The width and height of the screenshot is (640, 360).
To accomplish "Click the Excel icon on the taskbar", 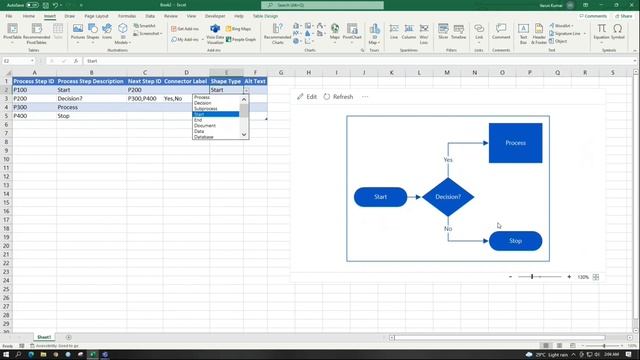I will pyautogui.click(x=93, y=355).
